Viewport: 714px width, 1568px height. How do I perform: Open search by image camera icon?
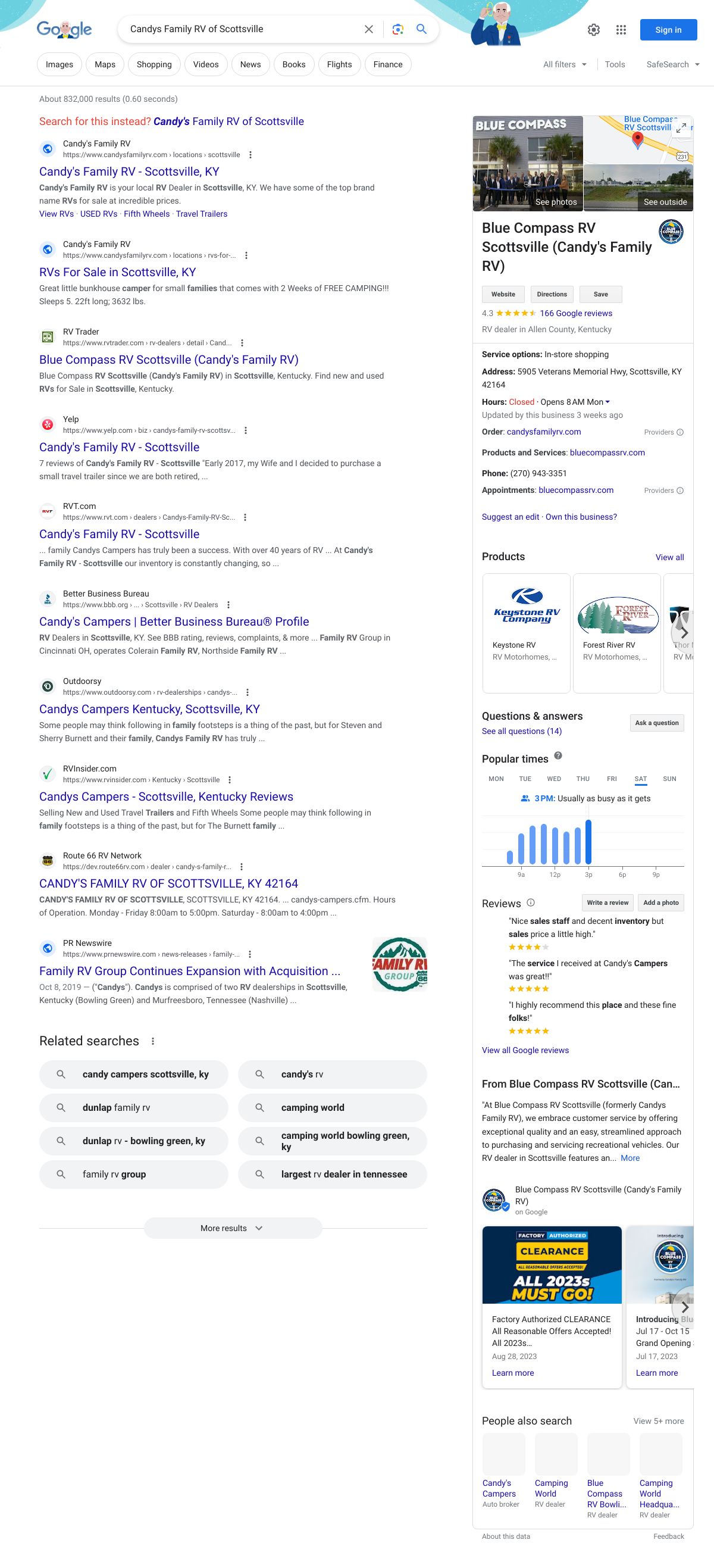click(397, 29)
